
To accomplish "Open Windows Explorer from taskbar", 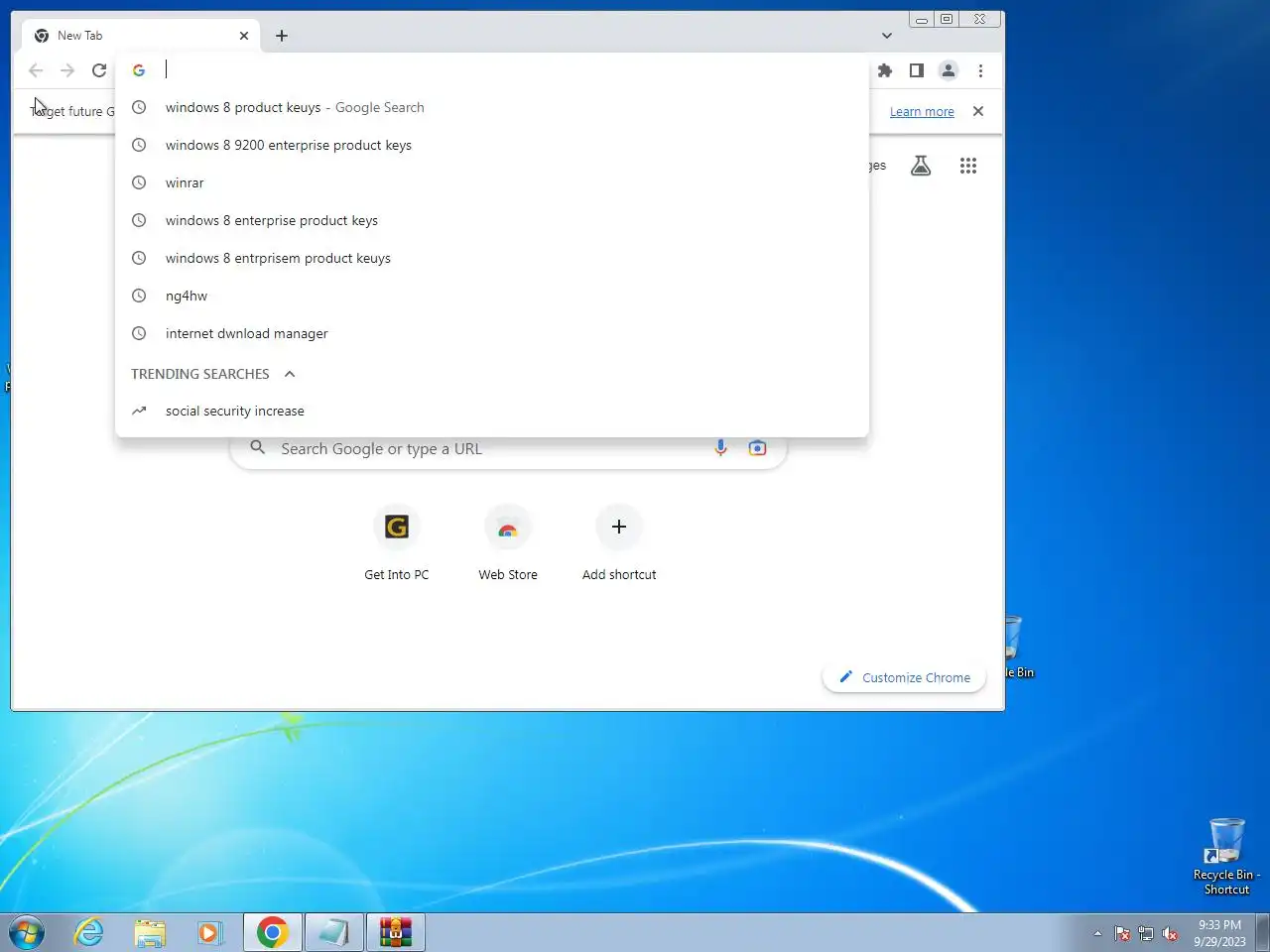I will 150,932.
